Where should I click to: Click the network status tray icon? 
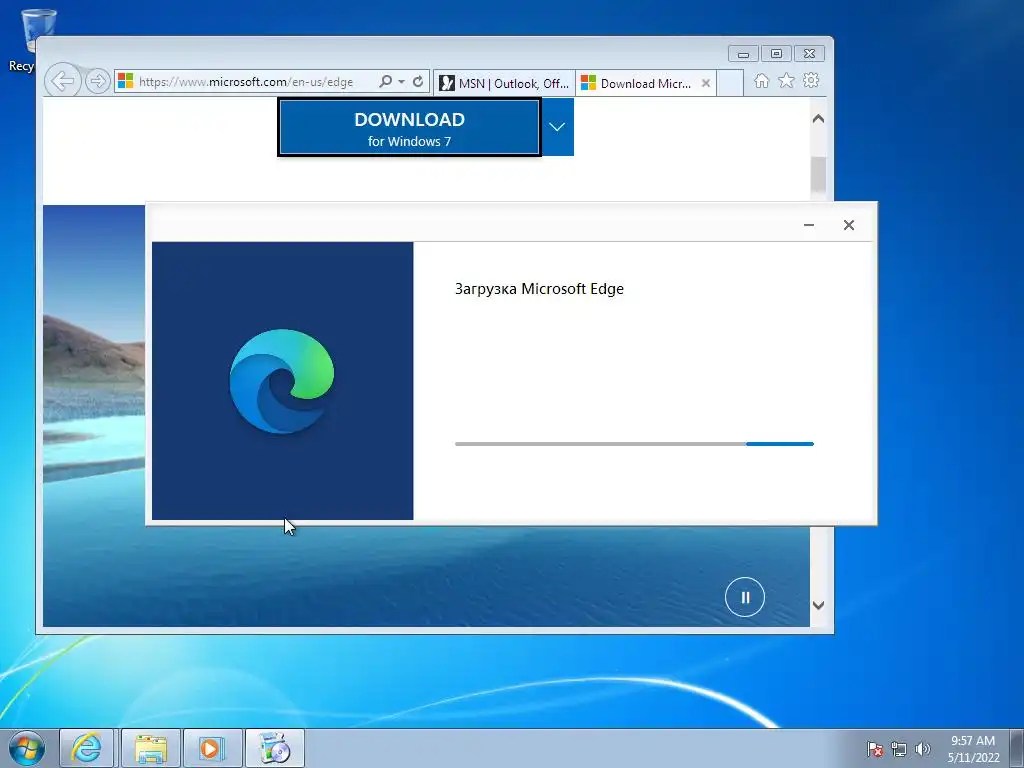pyautogui.click(x=899, y=749)
